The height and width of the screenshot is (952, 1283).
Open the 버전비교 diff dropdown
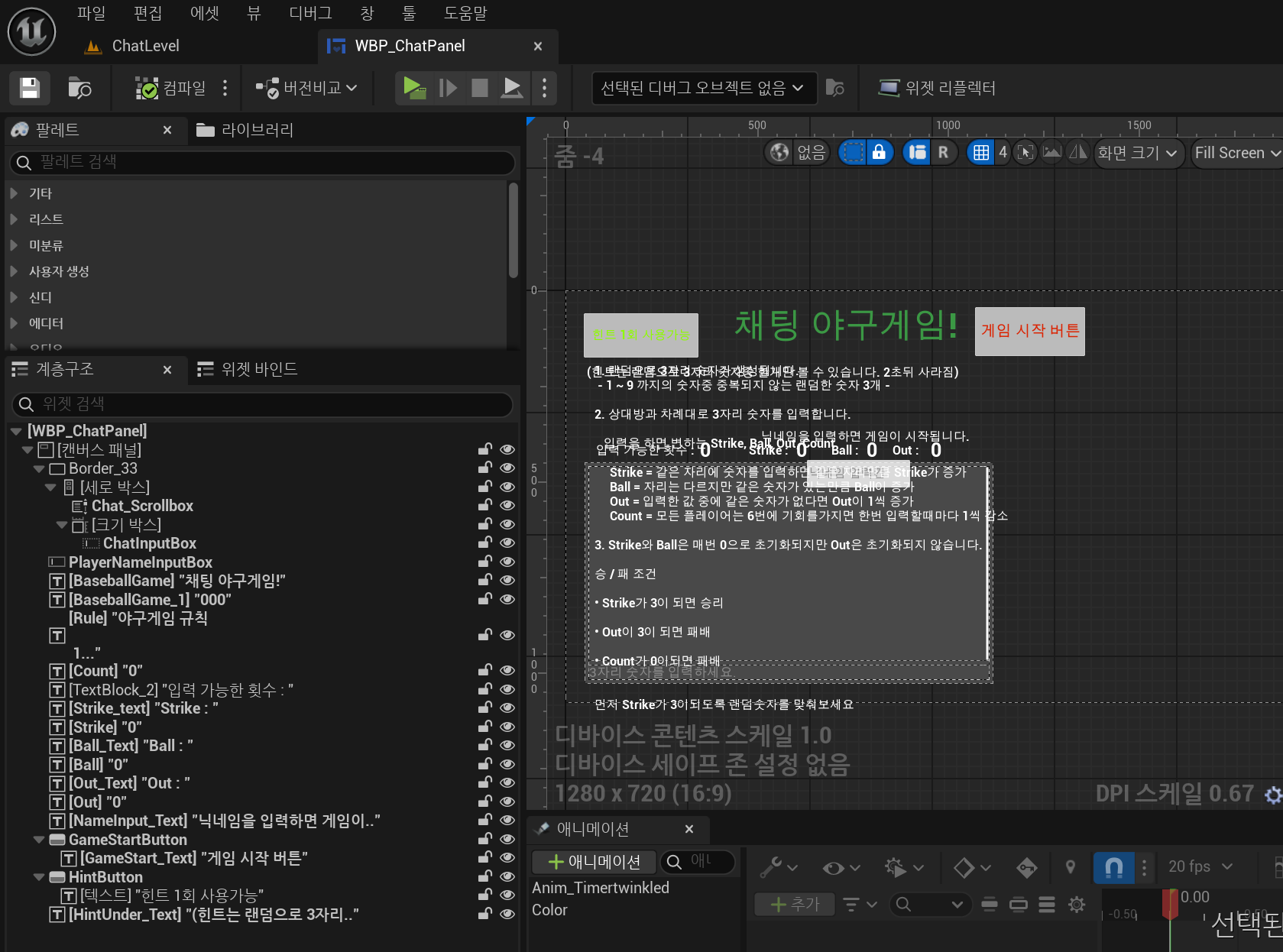point(306,88)
